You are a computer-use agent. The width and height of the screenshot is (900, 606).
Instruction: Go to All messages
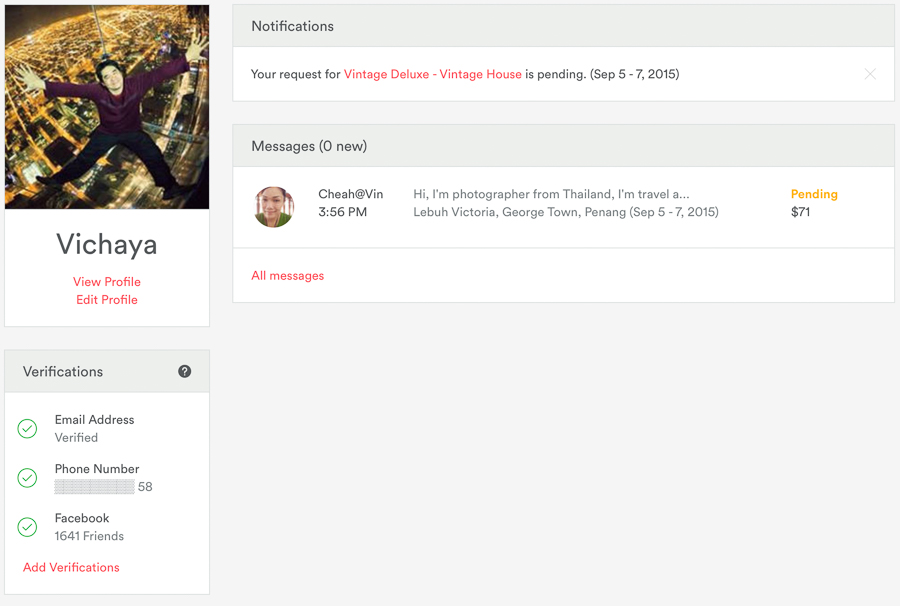288,275
